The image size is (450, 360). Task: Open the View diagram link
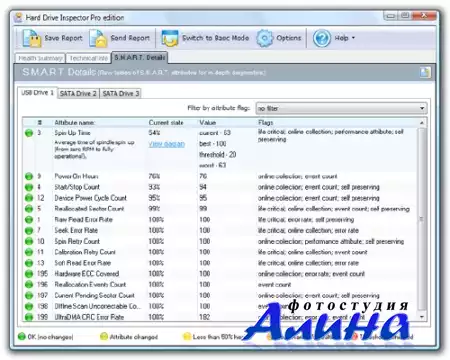point(167,144)
